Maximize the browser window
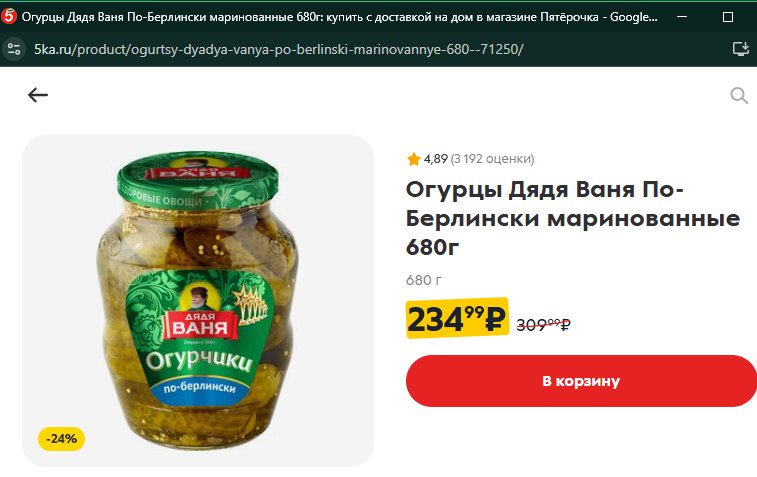Screen dimensions: 757x477 click(x=728, y=17)
